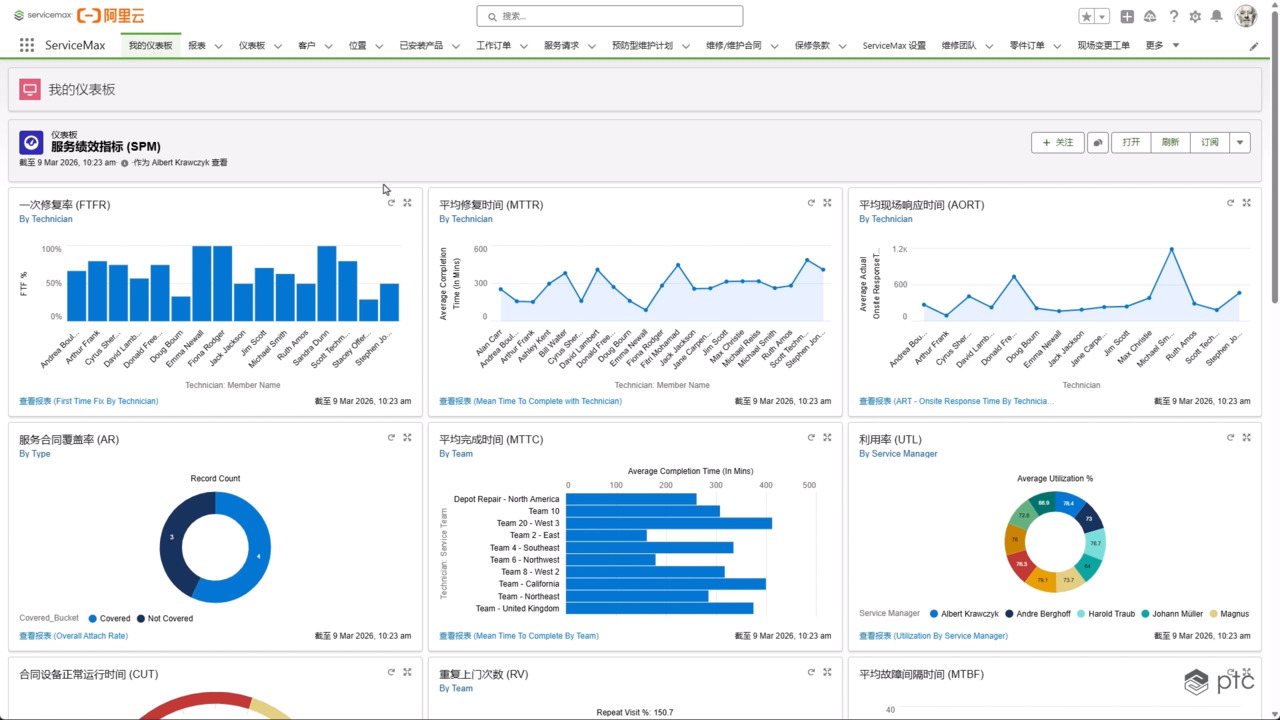Click the 刷新 dashboard button
1280x720 pixels.
tap(1170, 143)
